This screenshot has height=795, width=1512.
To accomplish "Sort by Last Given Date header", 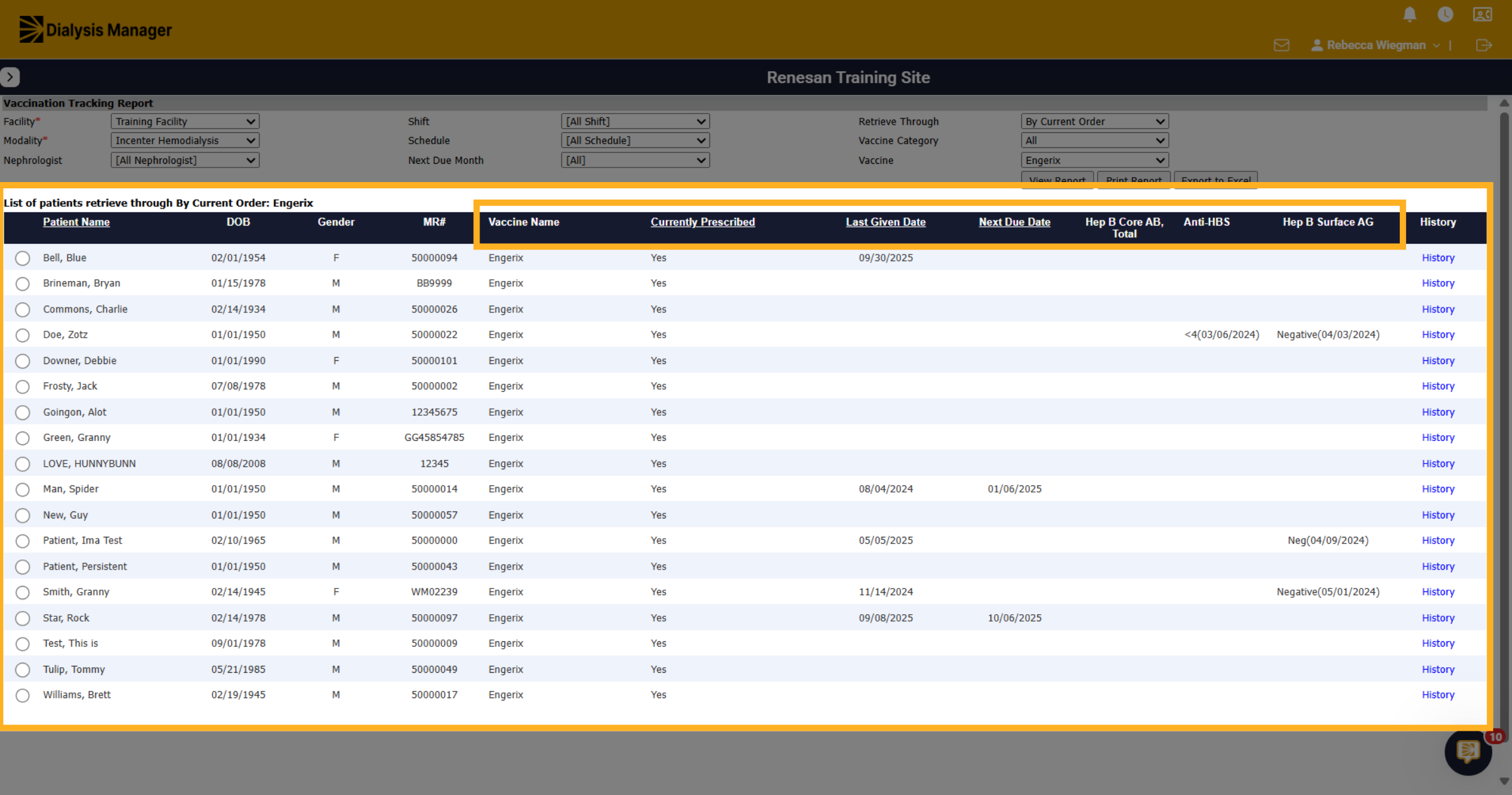I will 885,222.
